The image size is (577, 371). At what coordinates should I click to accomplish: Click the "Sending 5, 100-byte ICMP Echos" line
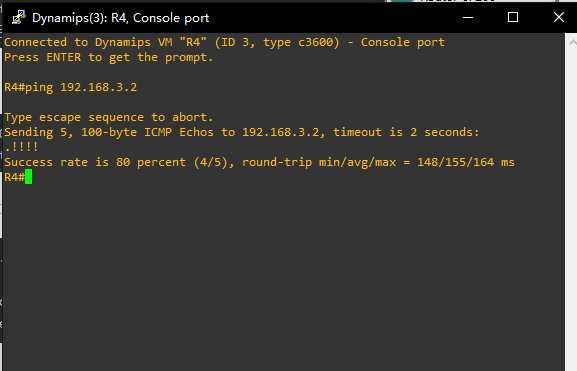click(x=242, y=132)
